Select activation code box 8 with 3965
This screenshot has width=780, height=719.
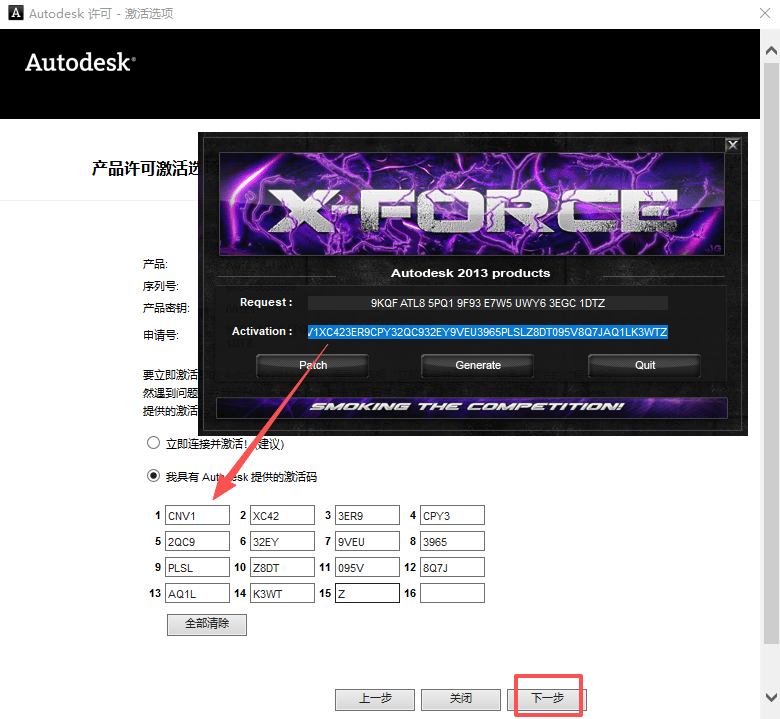[x=452, y=542]
